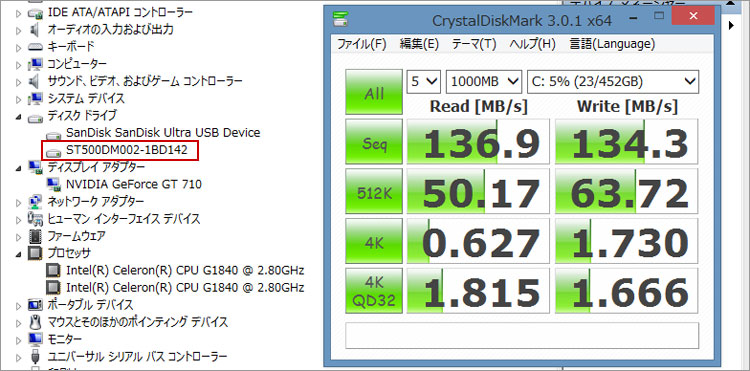Open the test size dropdown showing 1000MB
This screenshot has width=750, height=371.
pyautogui.click(x=484, y=82)
